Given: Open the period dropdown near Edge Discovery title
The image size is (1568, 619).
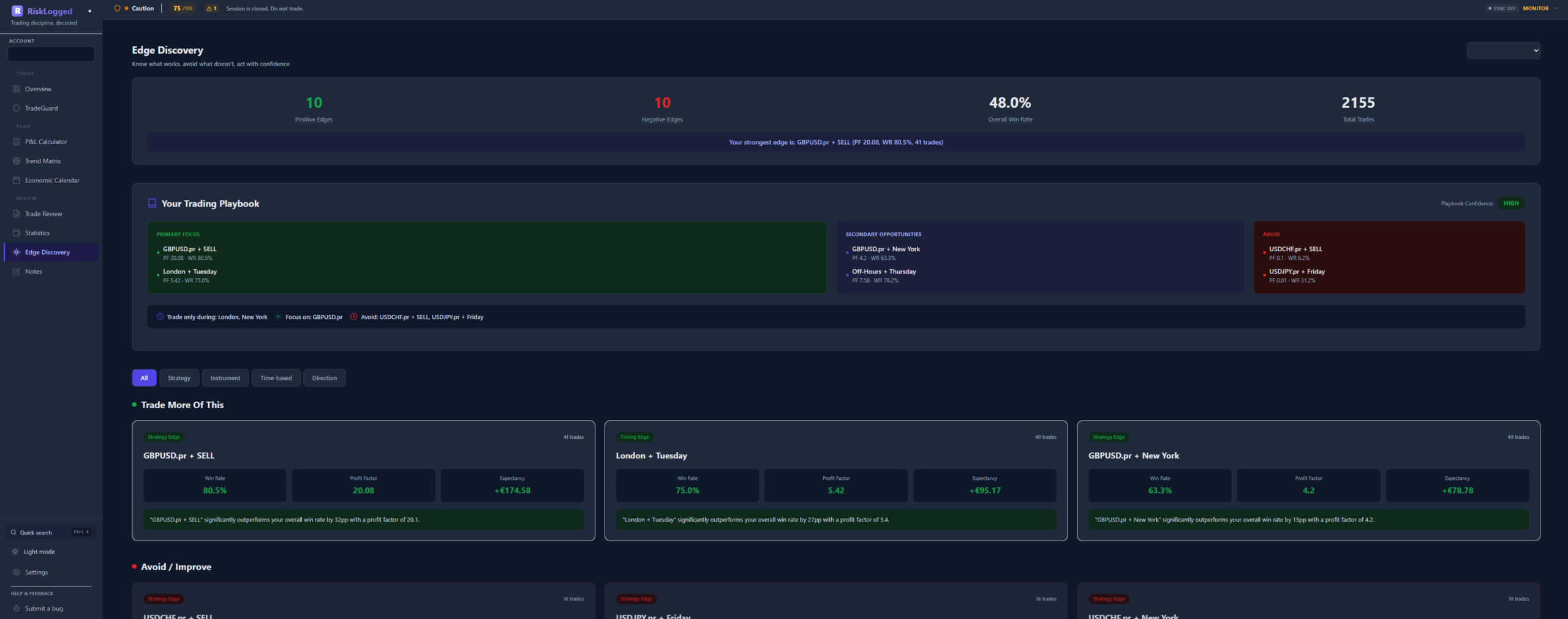Looking at the screenshot, I should [x=1503, y=50].
